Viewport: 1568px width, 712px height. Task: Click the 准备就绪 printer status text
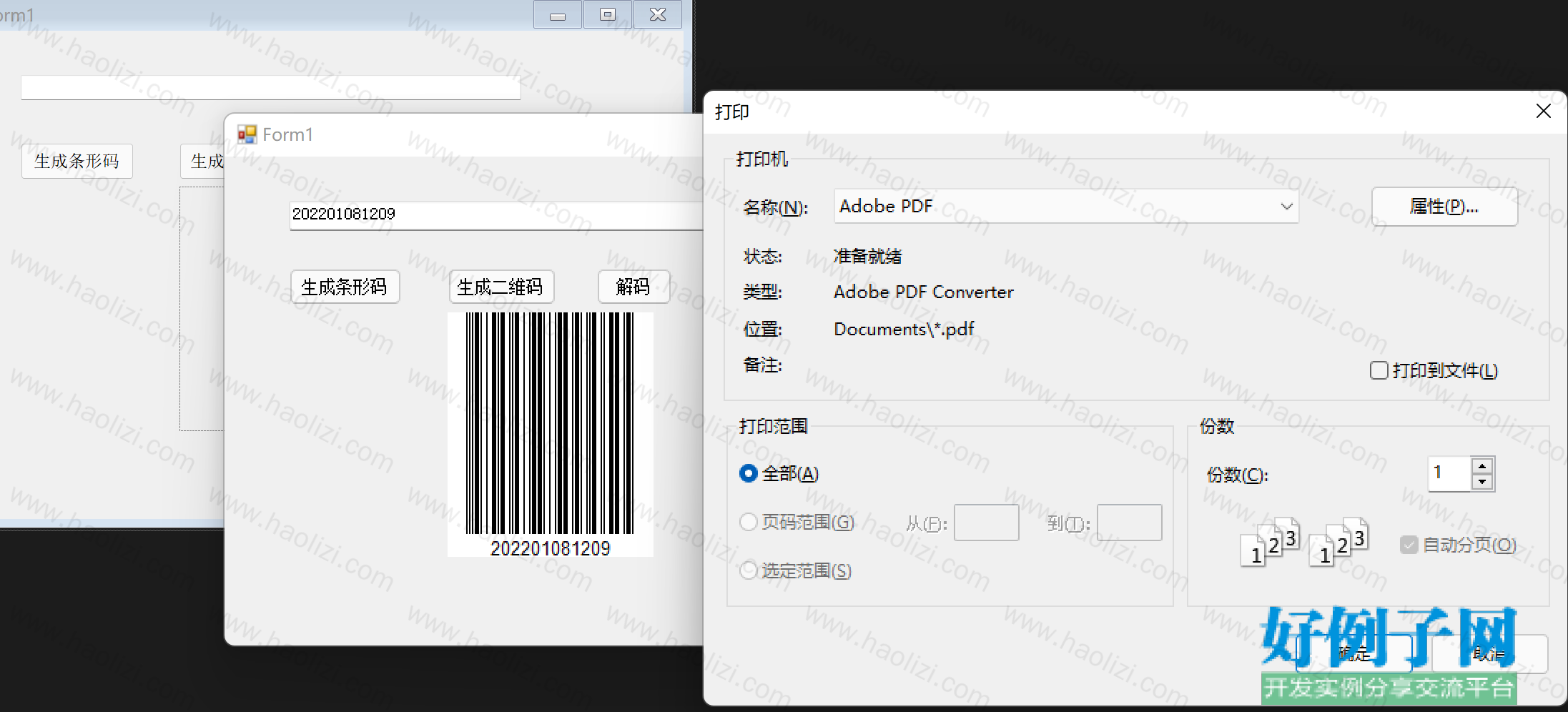tap(867, 256)
